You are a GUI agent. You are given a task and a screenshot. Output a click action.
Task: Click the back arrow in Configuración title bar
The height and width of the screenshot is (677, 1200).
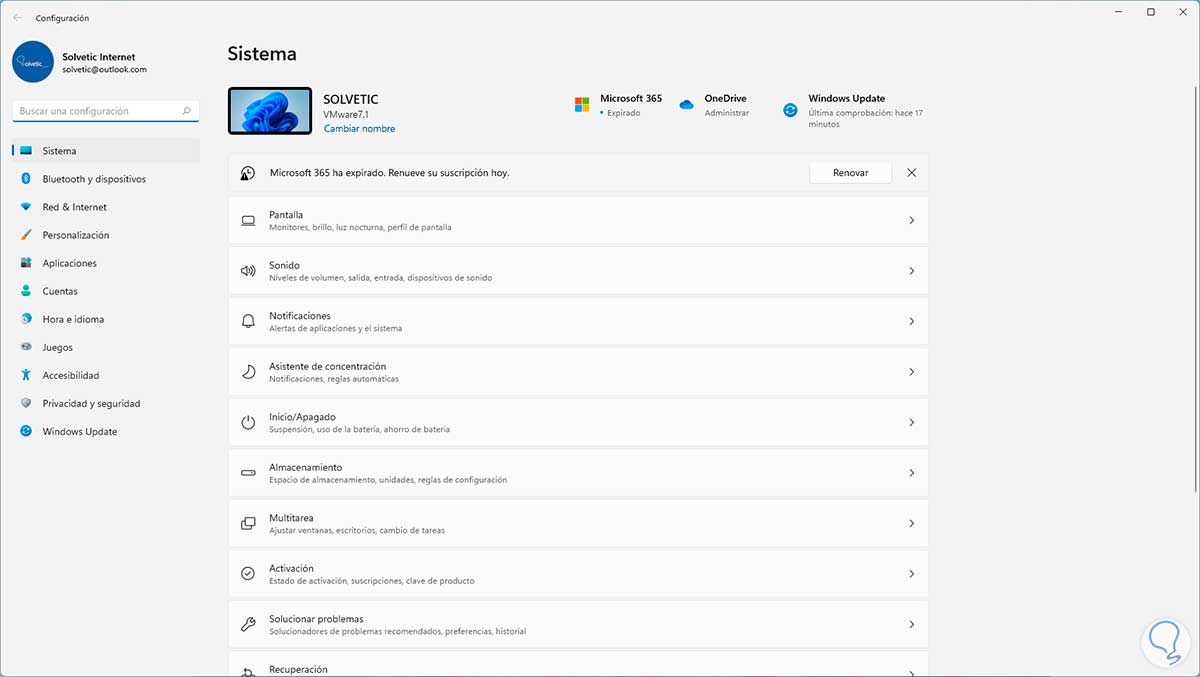pos(17,18)
